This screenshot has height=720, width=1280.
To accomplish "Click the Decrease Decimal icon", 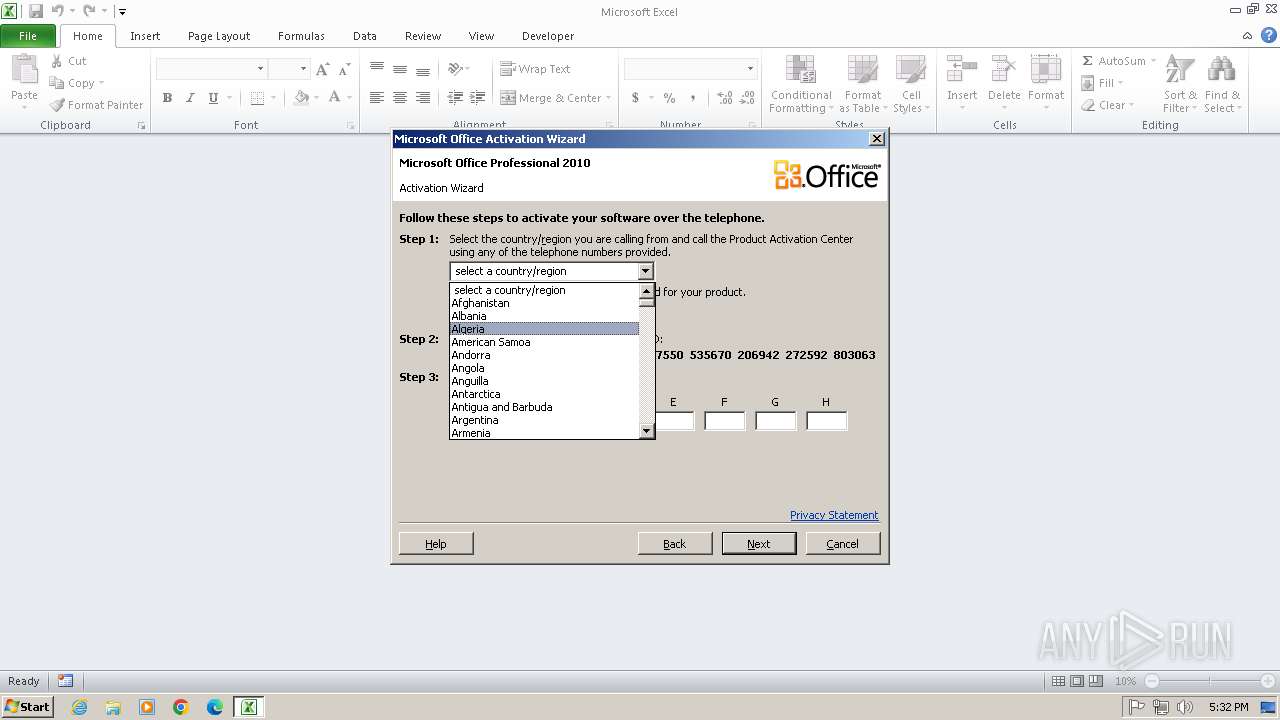I will [749, 98].
